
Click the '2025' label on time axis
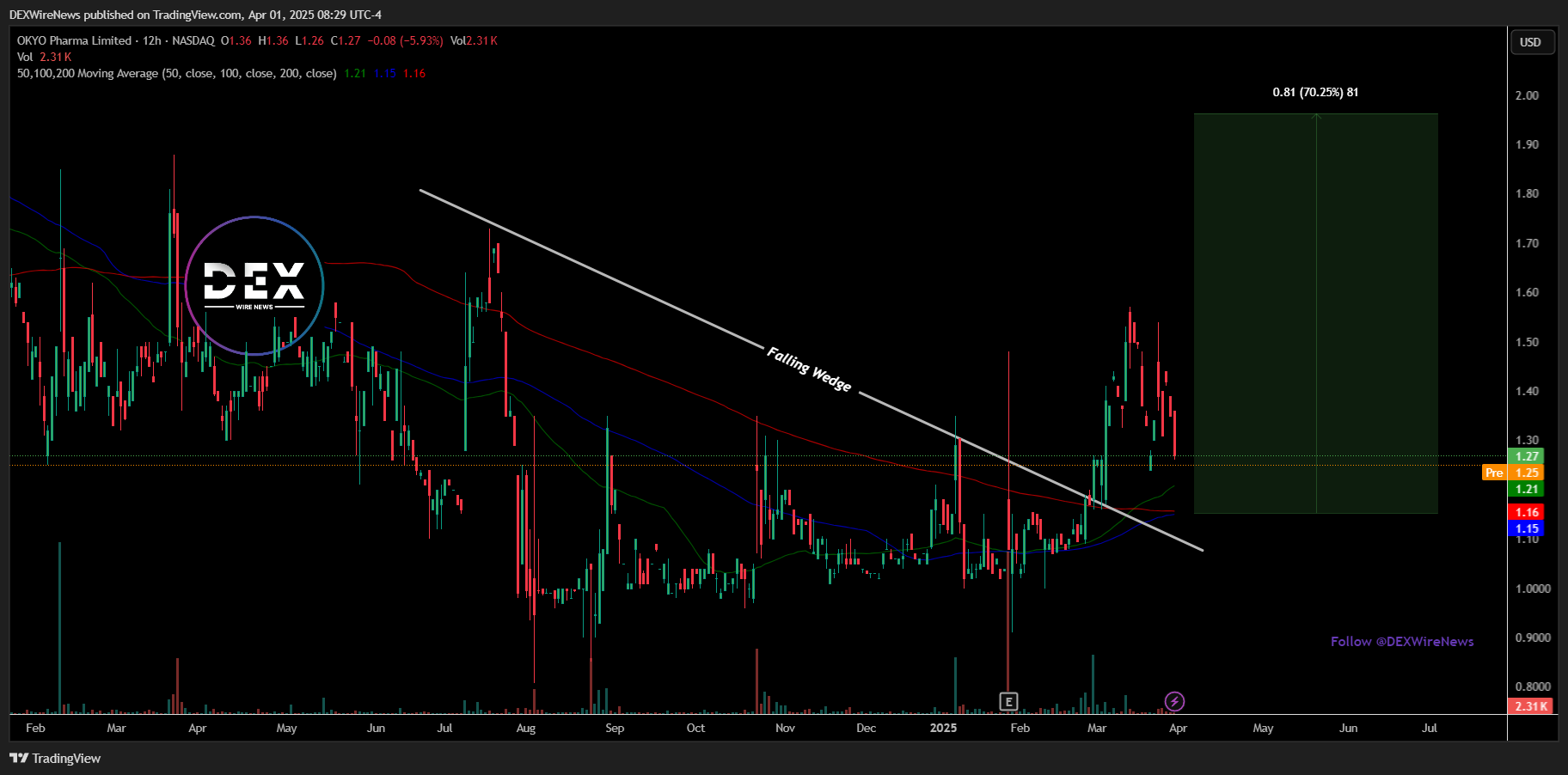point(943,728)
